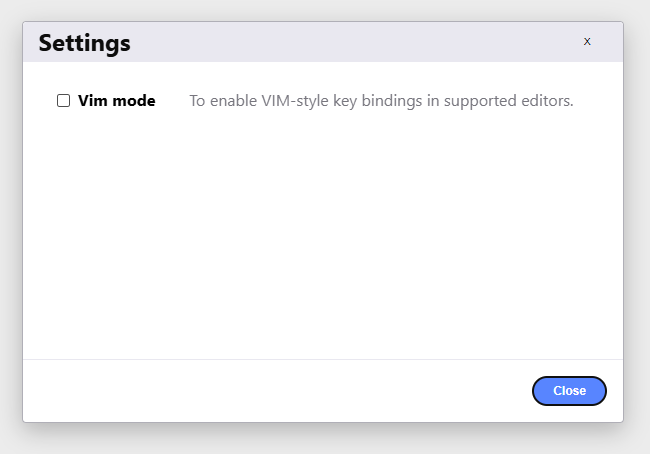Dismiss dialog with the x icon
The image size is (650, 454).
[587, 41]
